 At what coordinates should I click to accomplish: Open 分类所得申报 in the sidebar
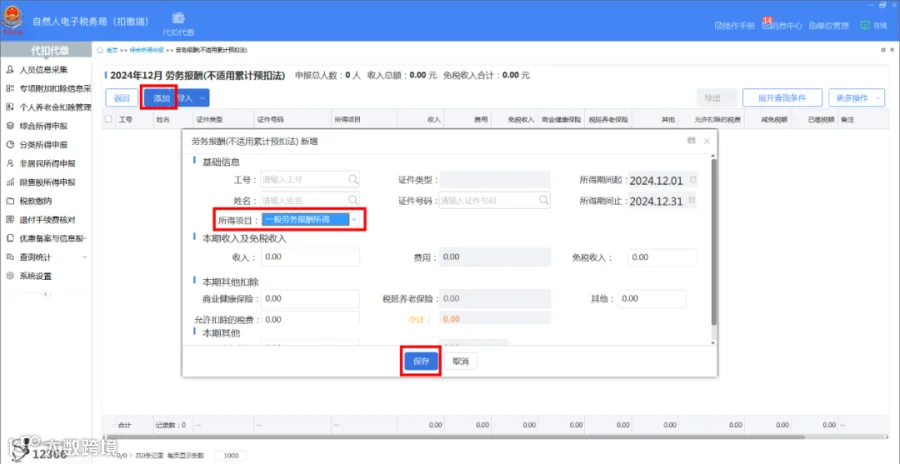(44, 145)
